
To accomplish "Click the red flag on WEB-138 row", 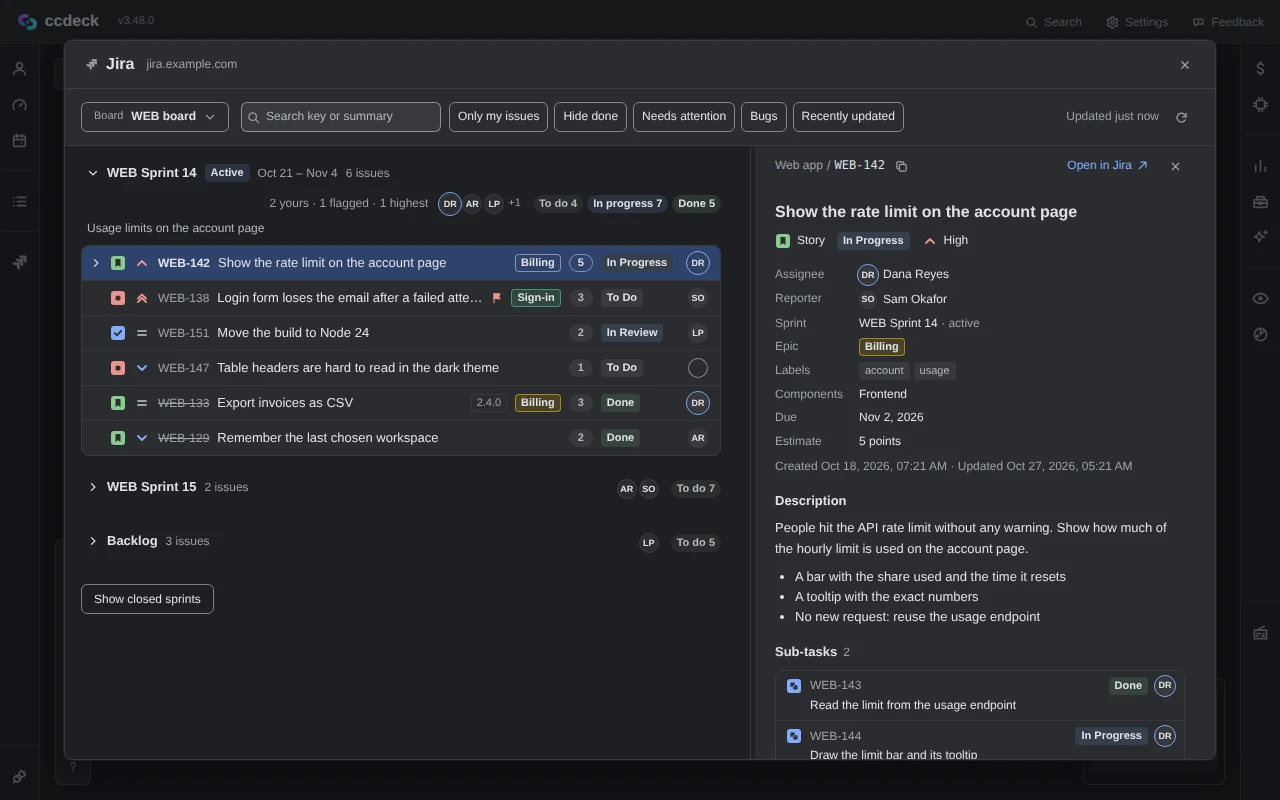I will tap(497, 298).
